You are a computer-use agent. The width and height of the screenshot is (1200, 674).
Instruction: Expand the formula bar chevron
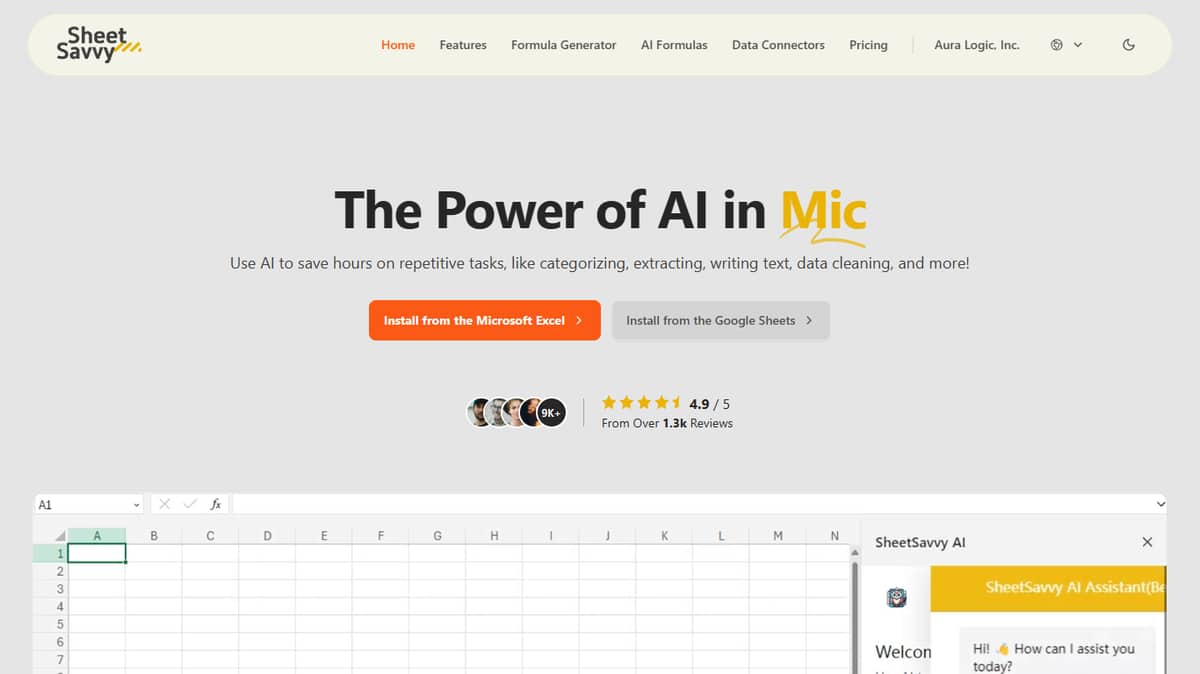point(1160,505)
